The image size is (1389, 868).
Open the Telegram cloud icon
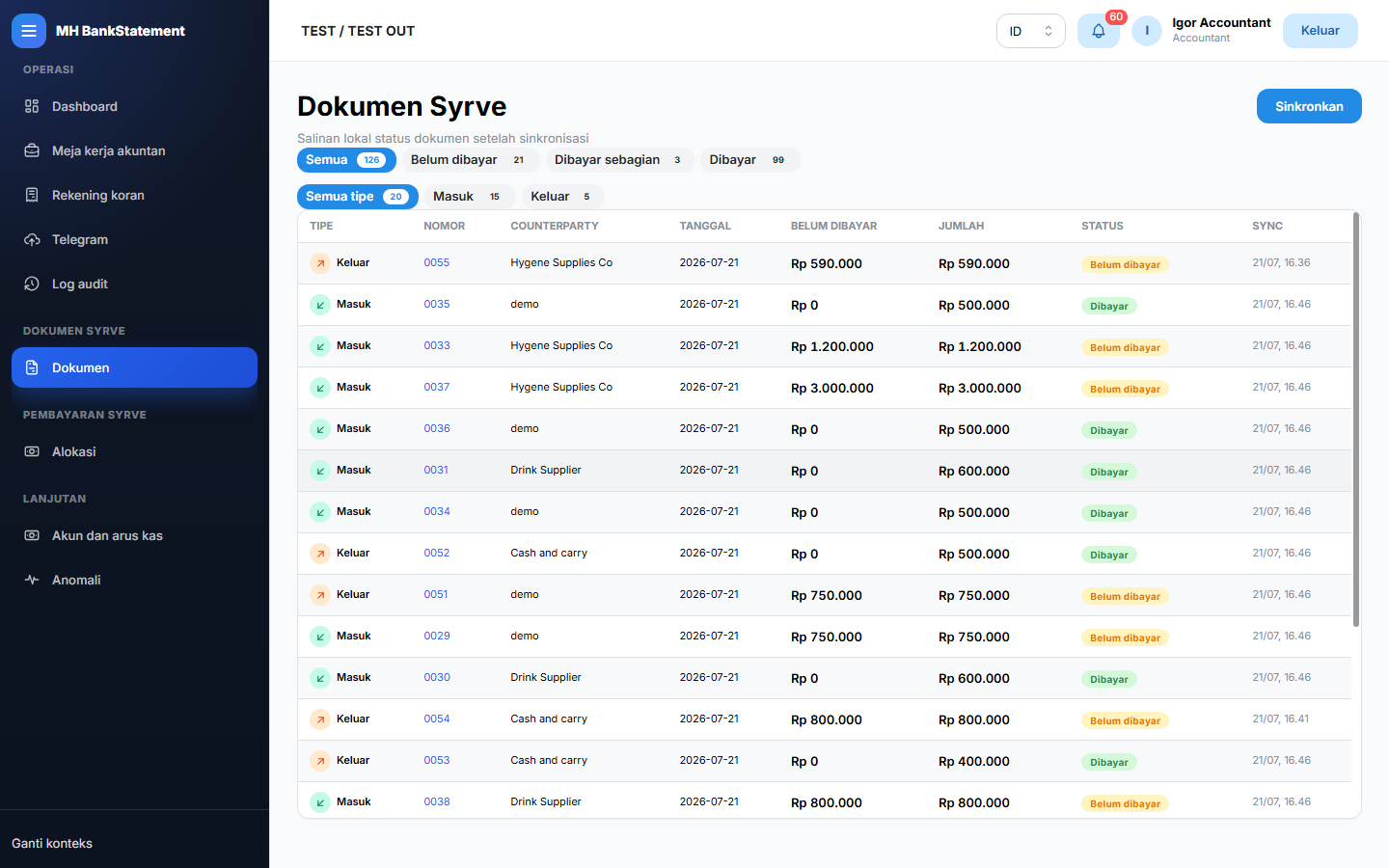click(x=32, y=239)
